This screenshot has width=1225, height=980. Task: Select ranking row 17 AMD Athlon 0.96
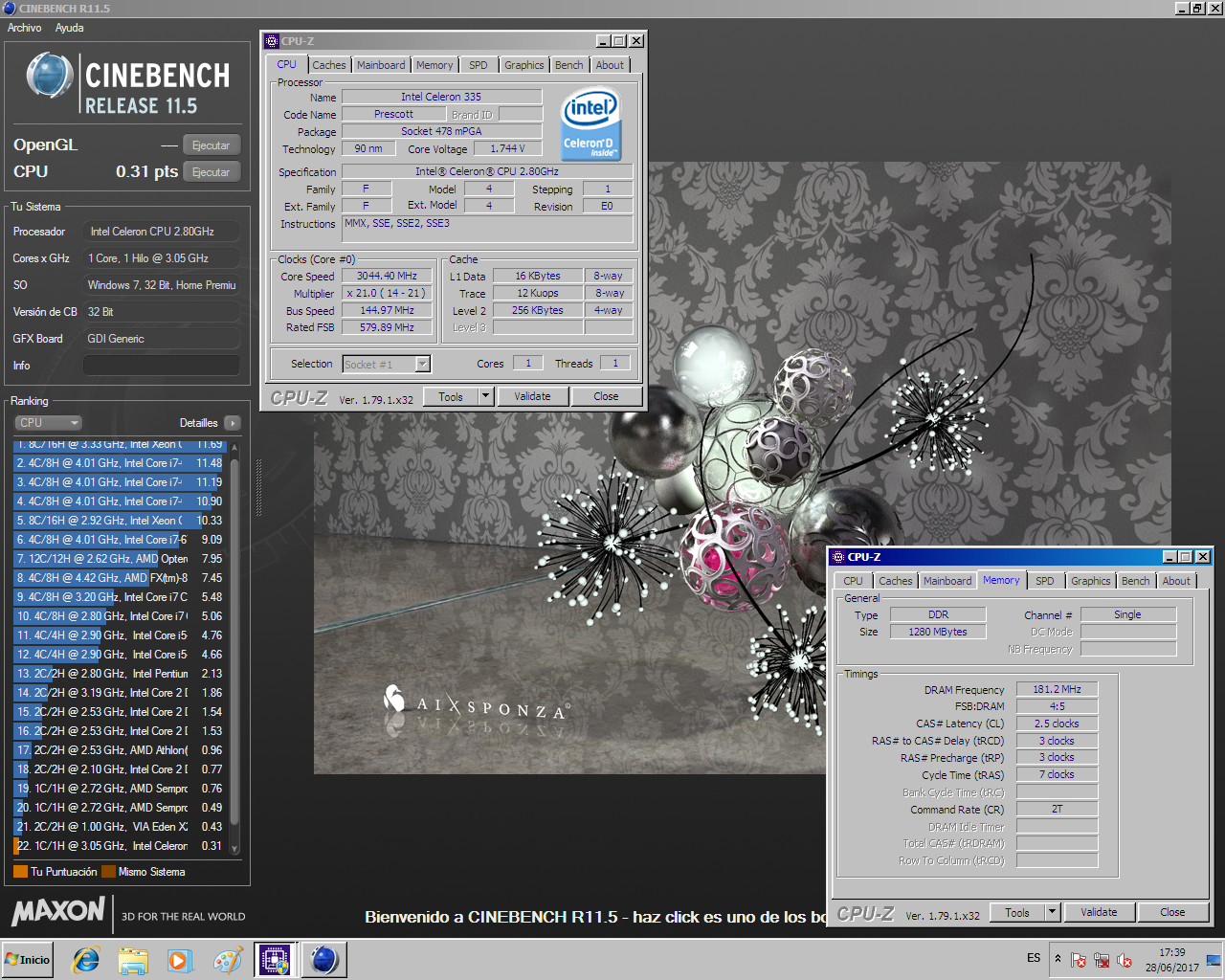[x=120, y=750]
